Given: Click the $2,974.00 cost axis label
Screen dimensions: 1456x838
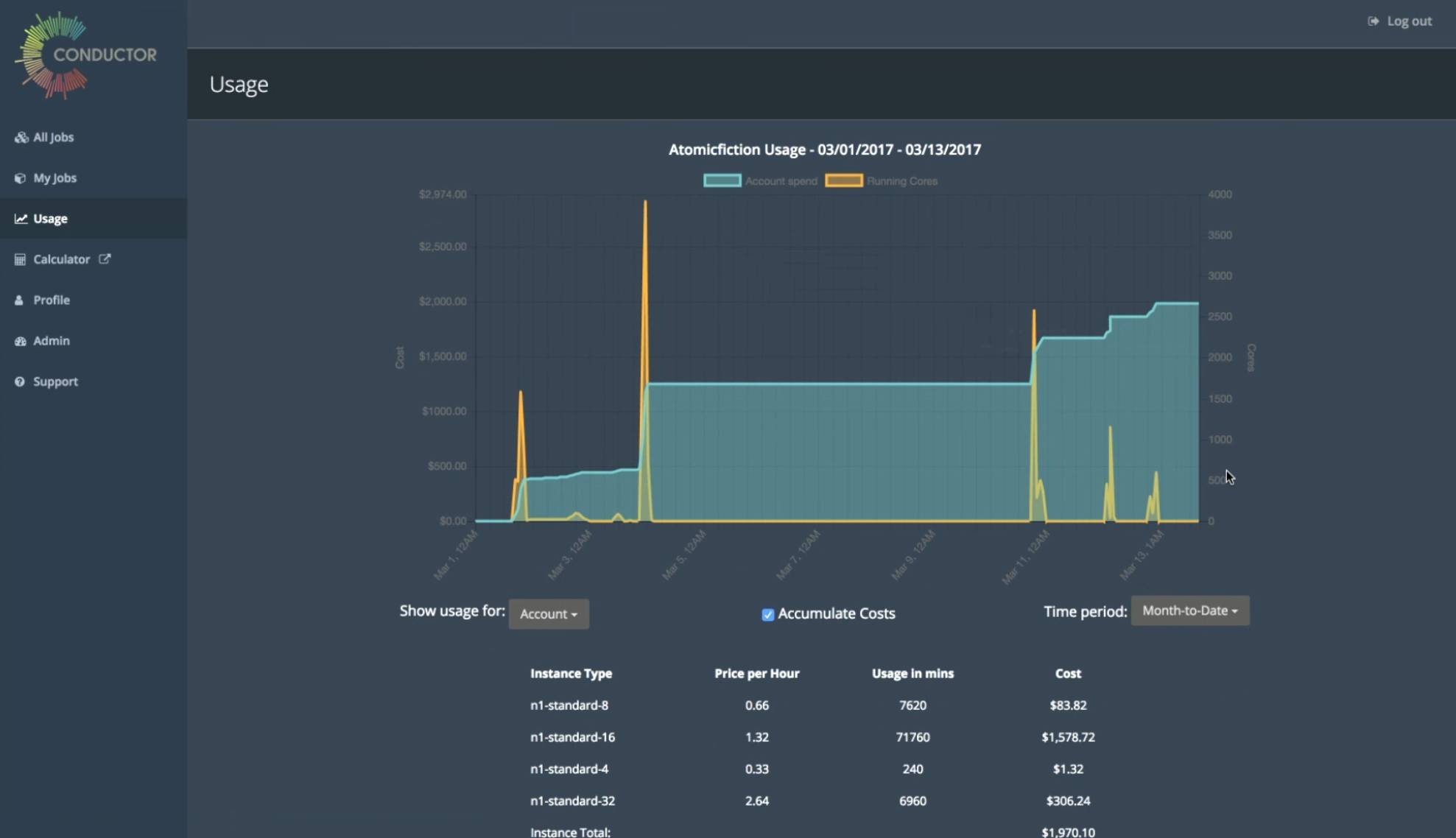Looking at the screenshot, I should tap(442, 194).
